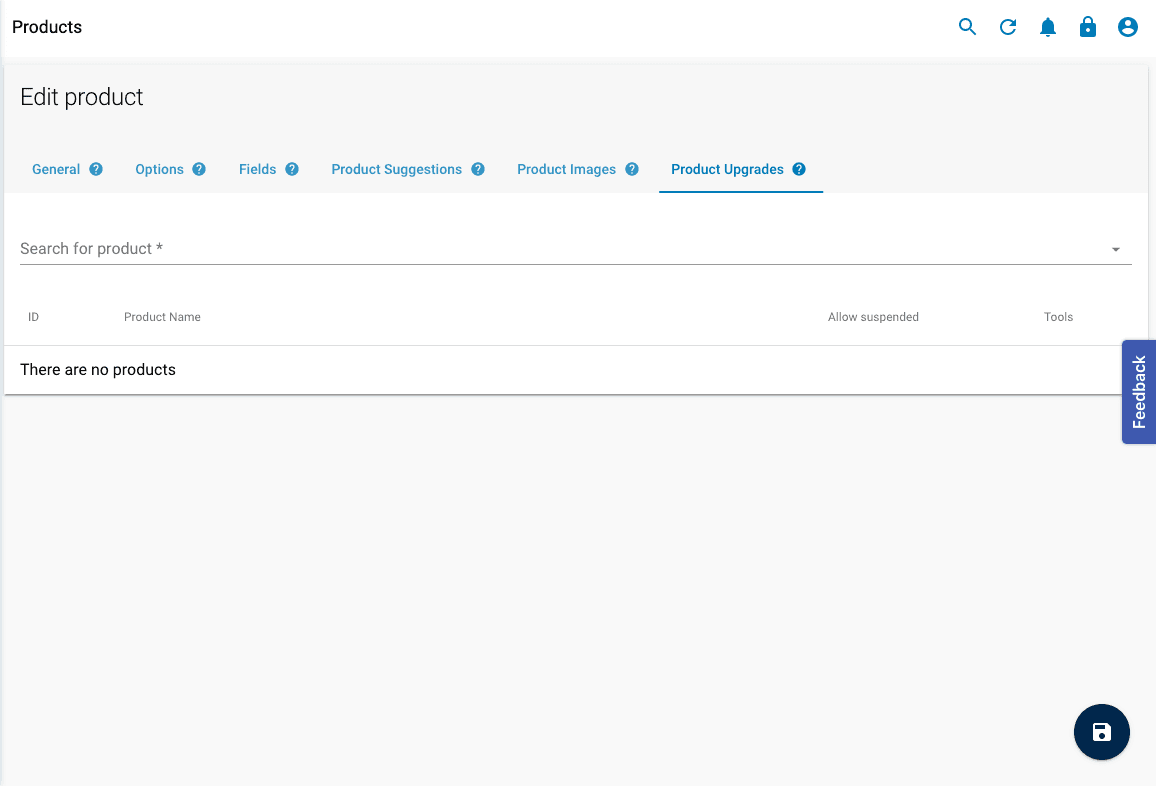Image resolution: width=1156 pixels, height=786 pixels.
Task: Refresh the page using the reload icon
Action: [1007, 27]
